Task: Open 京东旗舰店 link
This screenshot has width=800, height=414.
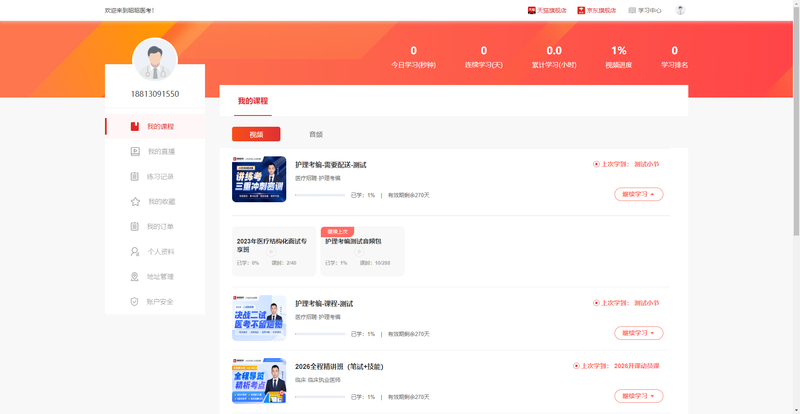Action: [601, 10]
